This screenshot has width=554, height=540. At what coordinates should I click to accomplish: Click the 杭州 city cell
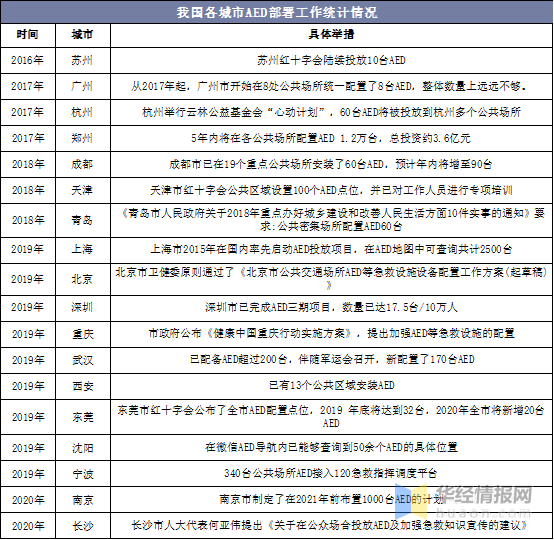[x=82, y=112]
